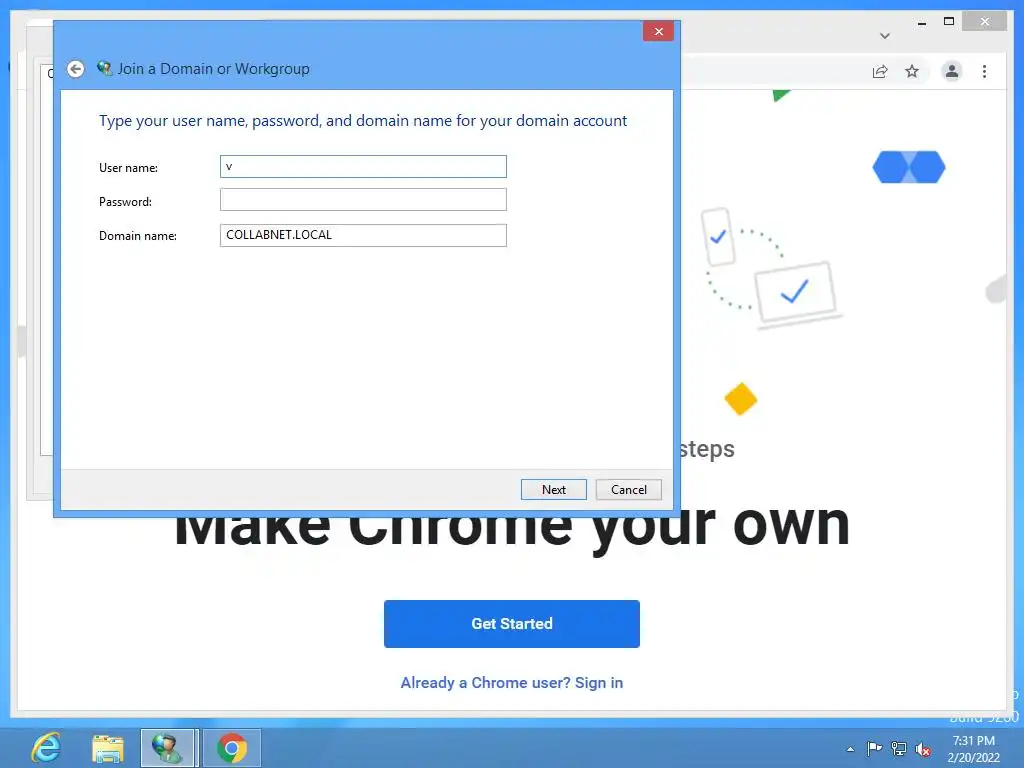Bookmark this tab with the star icon
Image resolution: width=1024 pixels, height=768 pixels.
click(912, 71)
